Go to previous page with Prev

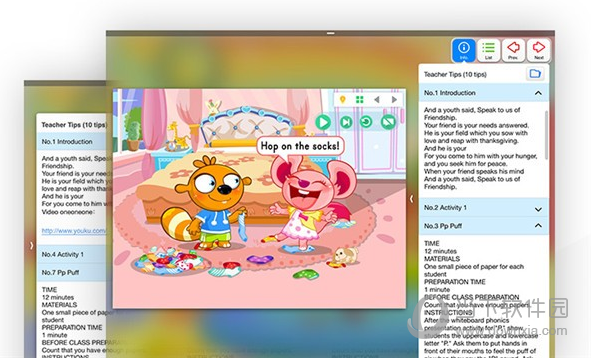tap(513, 50)
